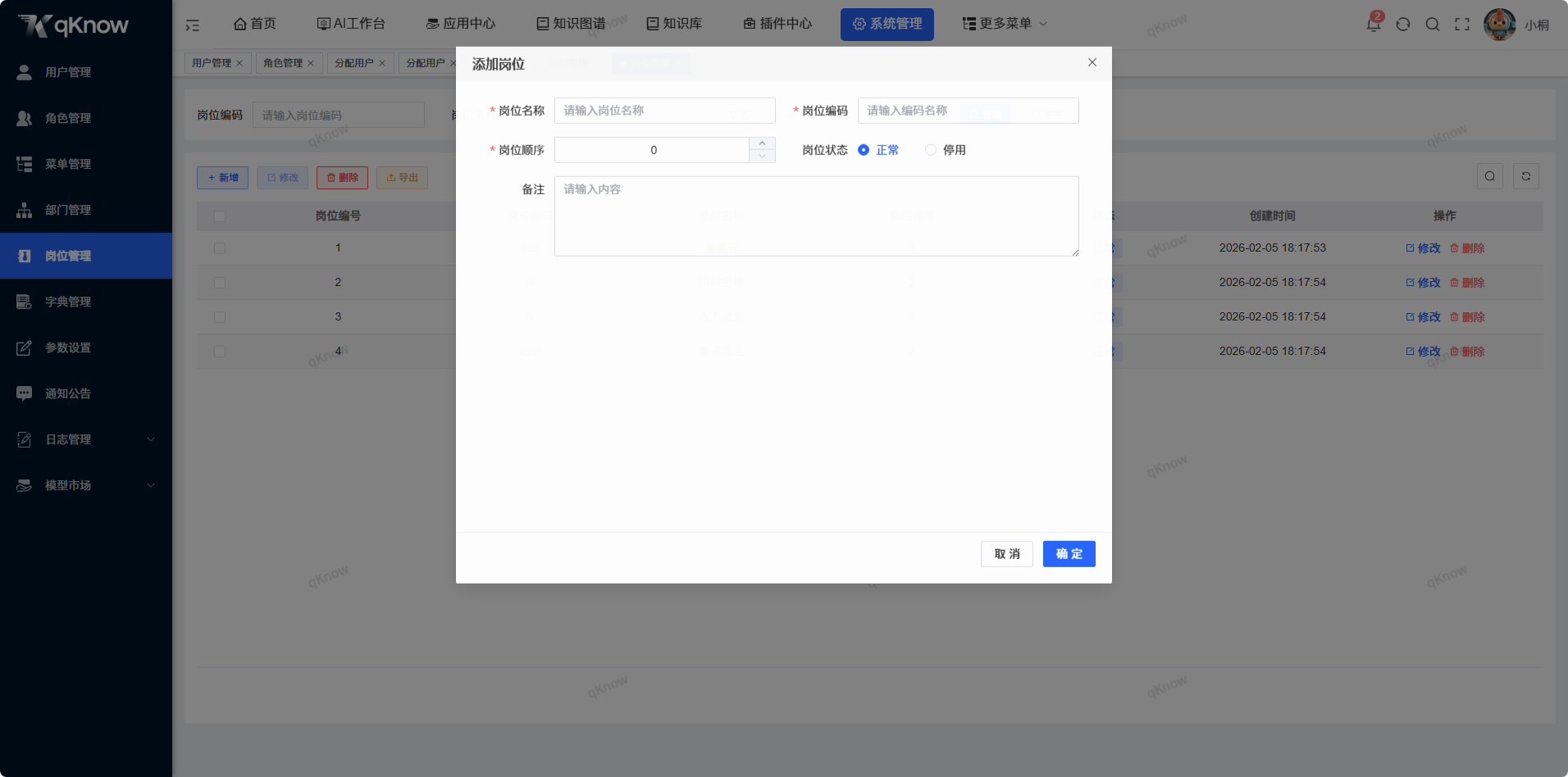Image resolution: width=1568 pixels, height=777 pixels.
Task: Click 修改 for row 2
Action: [x=1423, y=283]
